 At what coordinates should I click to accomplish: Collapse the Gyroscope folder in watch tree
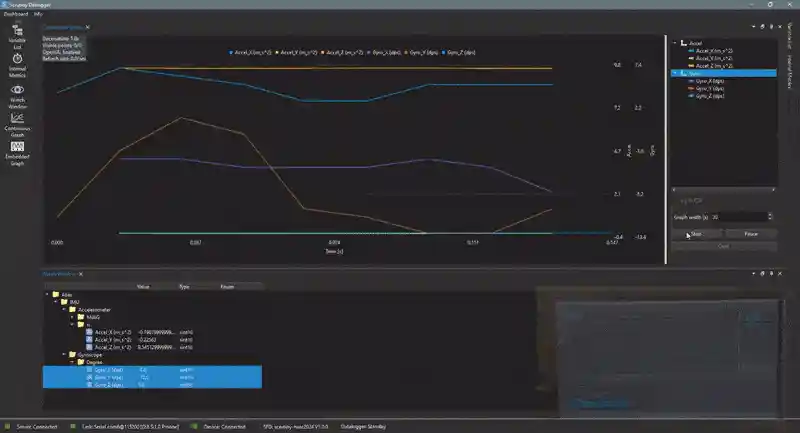[64, 354]
